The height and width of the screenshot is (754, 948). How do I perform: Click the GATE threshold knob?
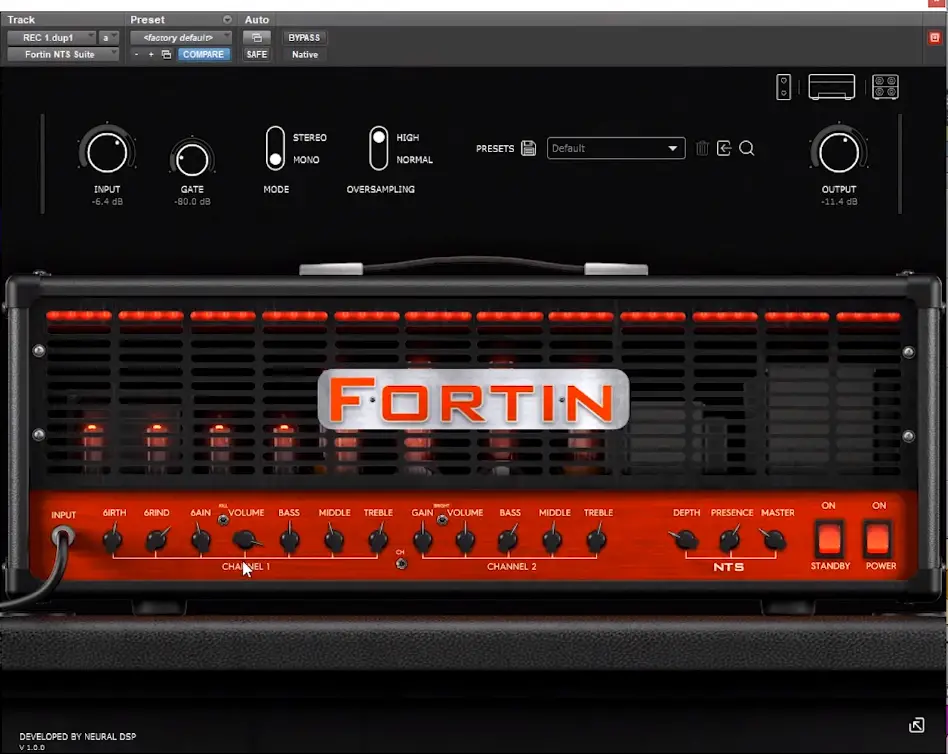pos(192,160)
